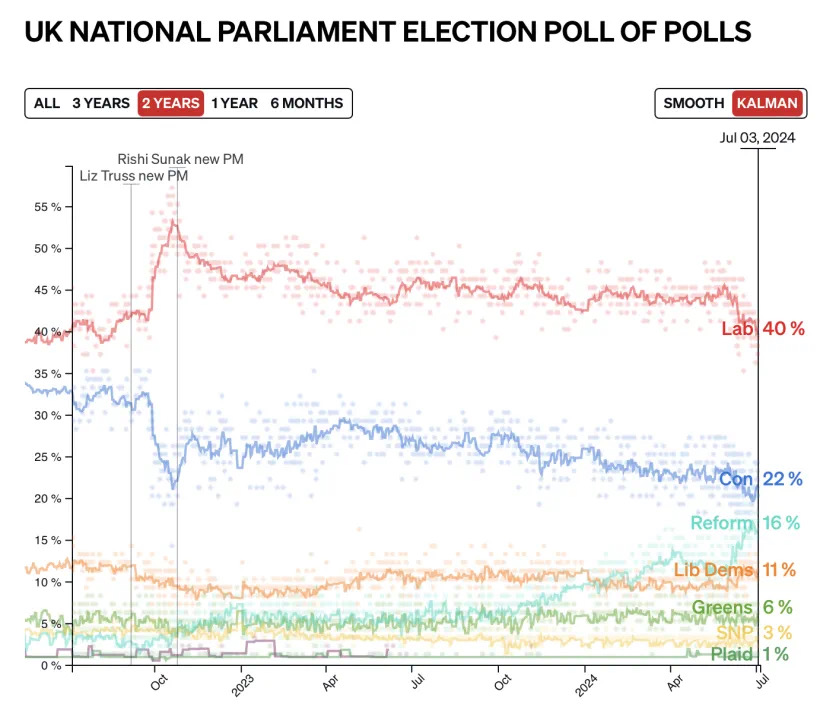This screenshot has width=820, height=720.
Task: Switch chart to SMOOTH mode
Action: 693,103
